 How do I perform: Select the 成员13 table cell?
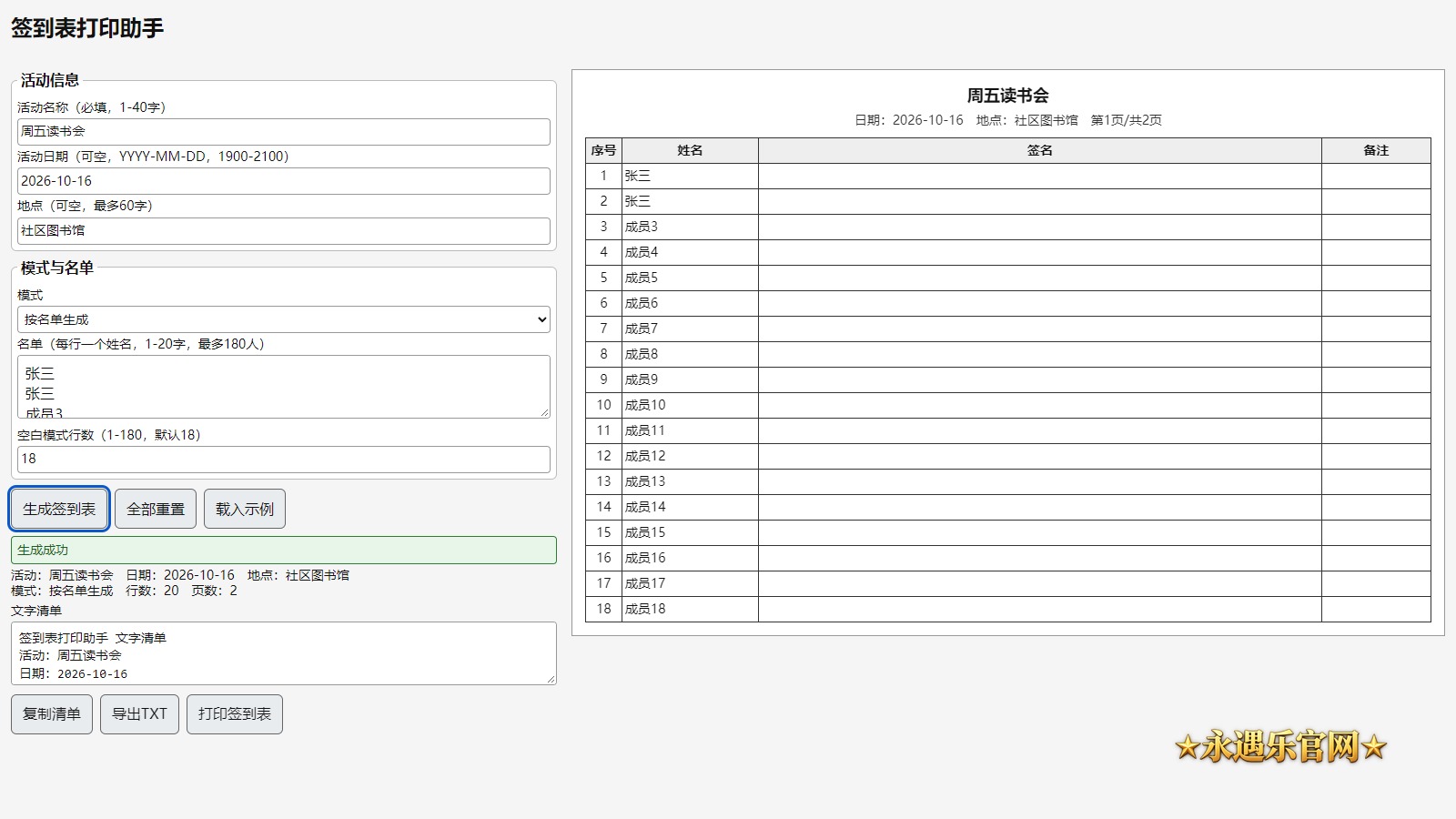(x=690, y=482)
